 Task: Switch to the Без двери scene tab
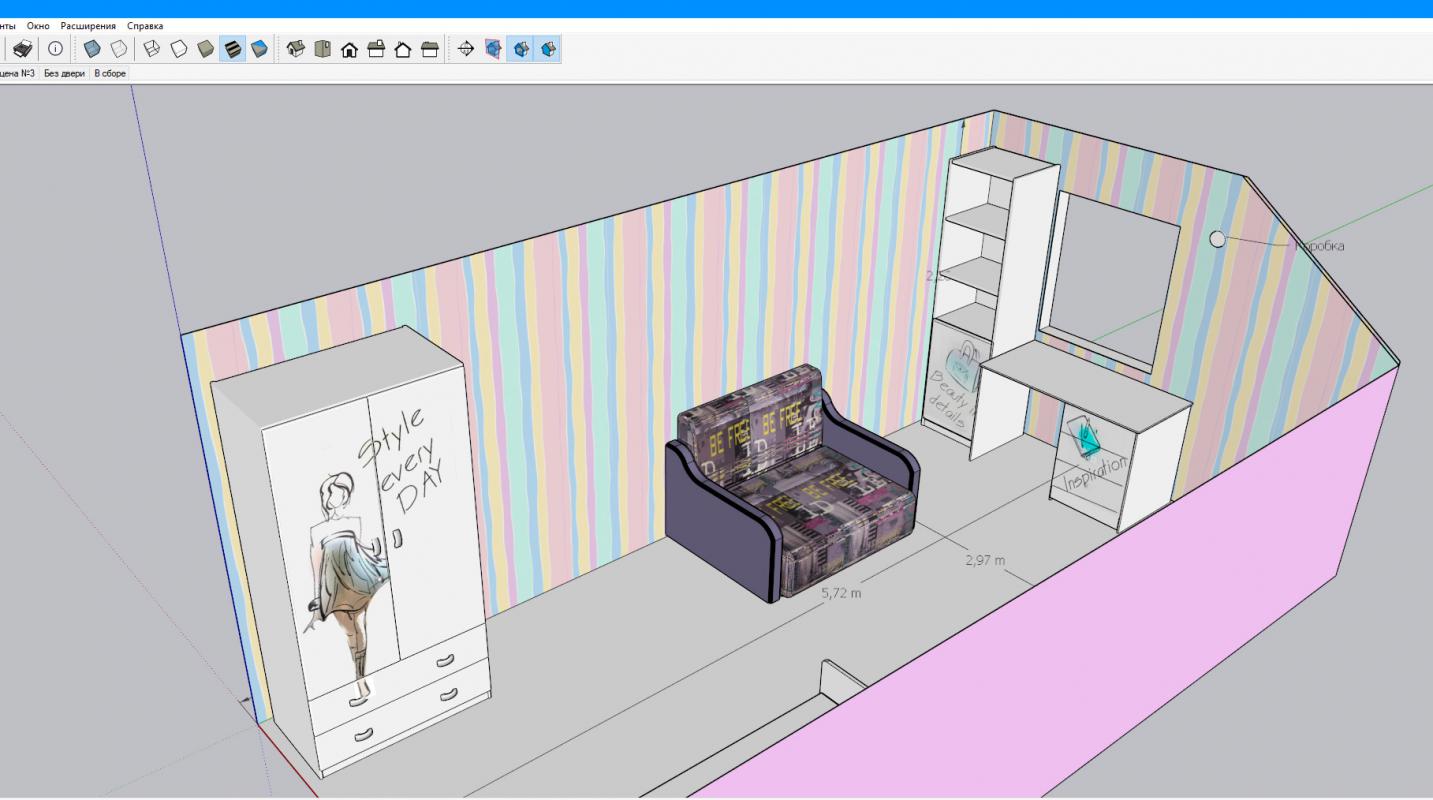[64, 74]
